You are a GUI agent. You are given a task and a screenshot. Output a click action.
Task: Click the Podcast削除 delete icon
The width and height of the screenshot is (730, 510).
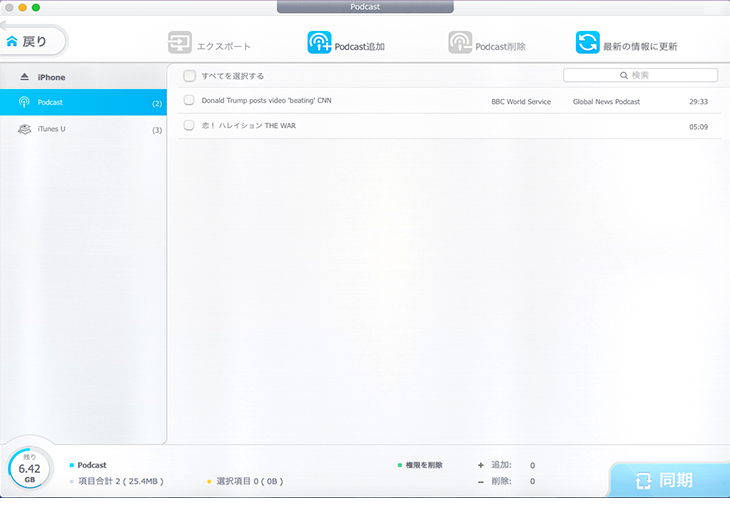[460, 43]
